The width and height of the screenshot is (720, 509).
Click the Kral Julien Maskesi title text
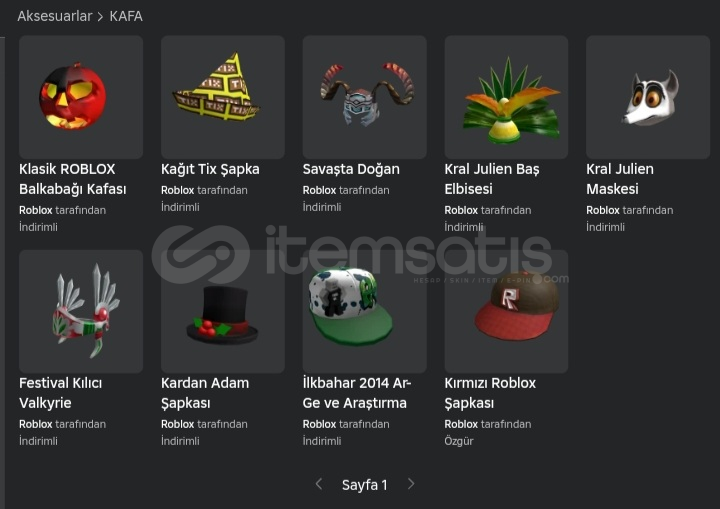click(x=620, y=179)
